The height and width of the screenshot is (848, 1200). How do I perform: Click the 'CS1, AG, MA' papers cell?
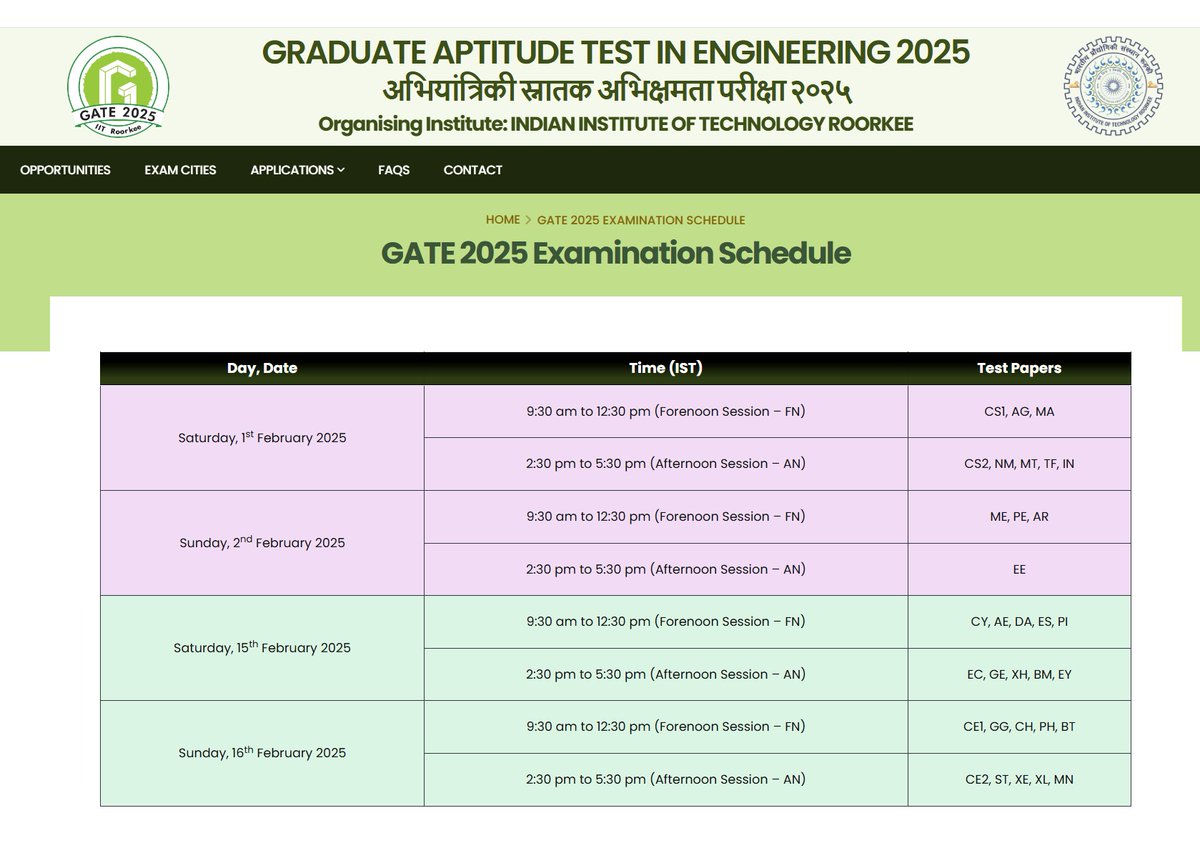tap(1019, 411)
